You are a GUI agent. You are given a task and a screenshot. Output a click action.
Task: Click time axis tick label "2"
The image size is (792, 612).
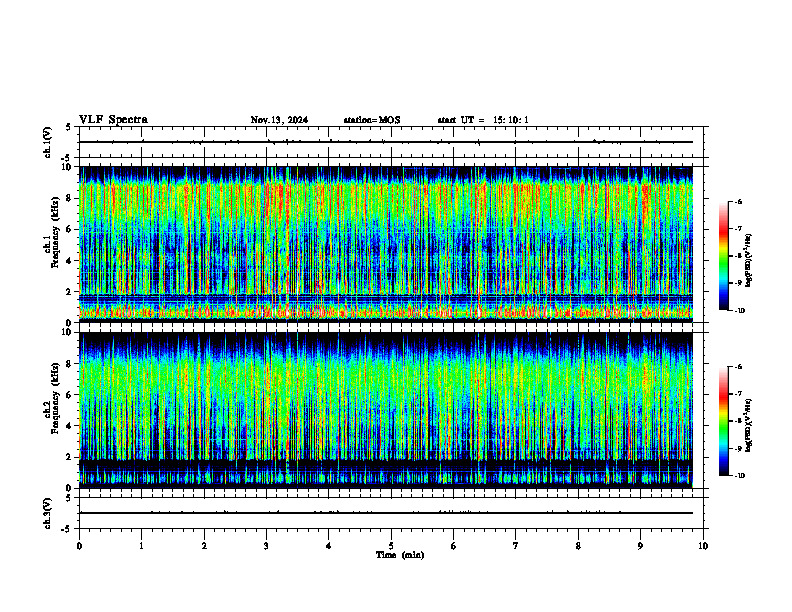[x=204, y=546]
